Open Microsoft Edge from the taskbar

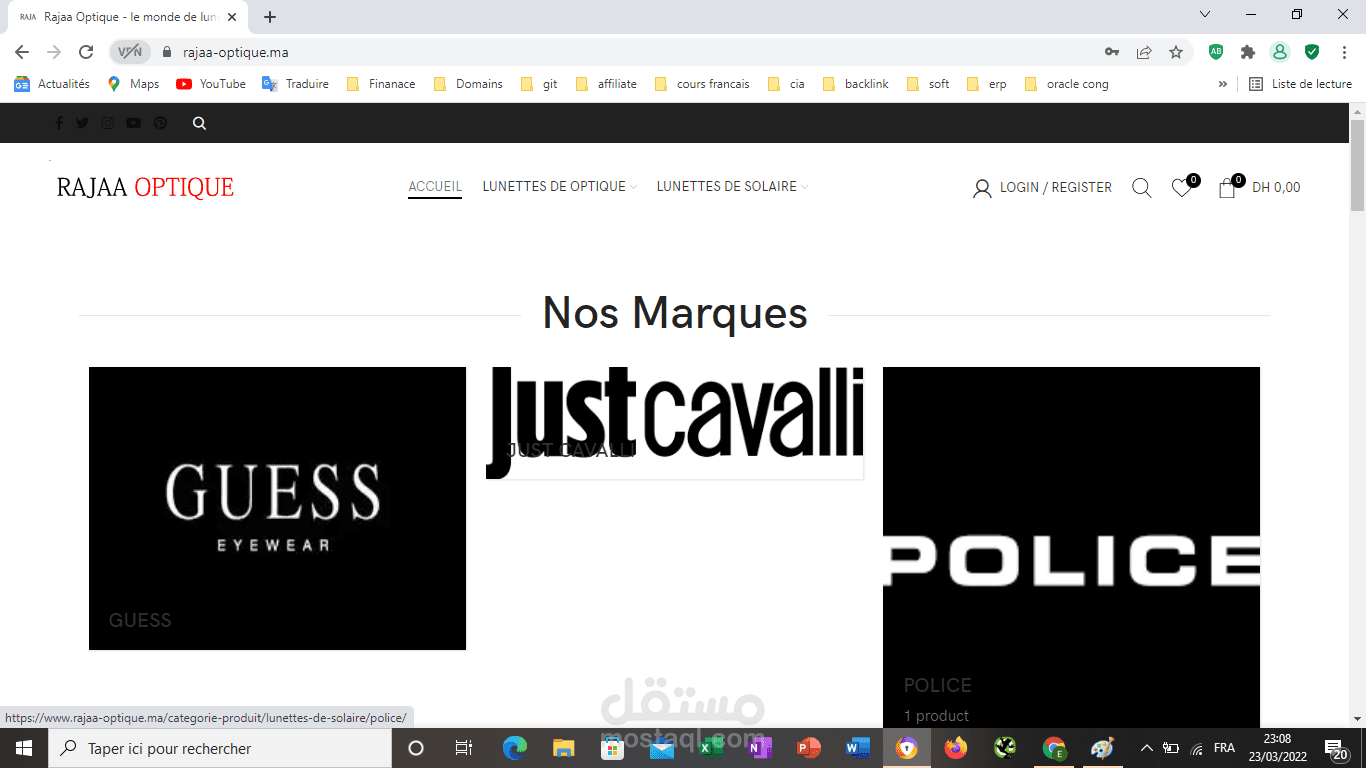tap(515, 748)
